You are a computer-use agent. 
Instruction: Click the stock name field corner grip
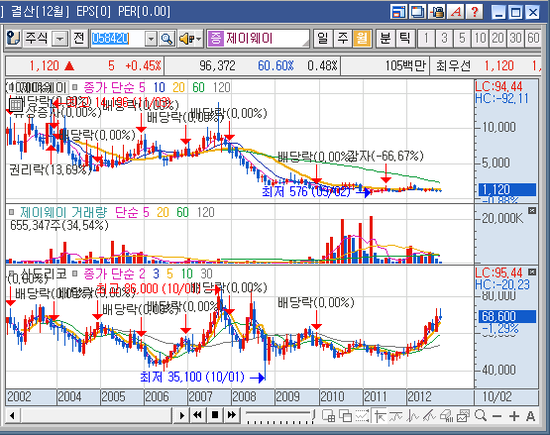(305, 43)
